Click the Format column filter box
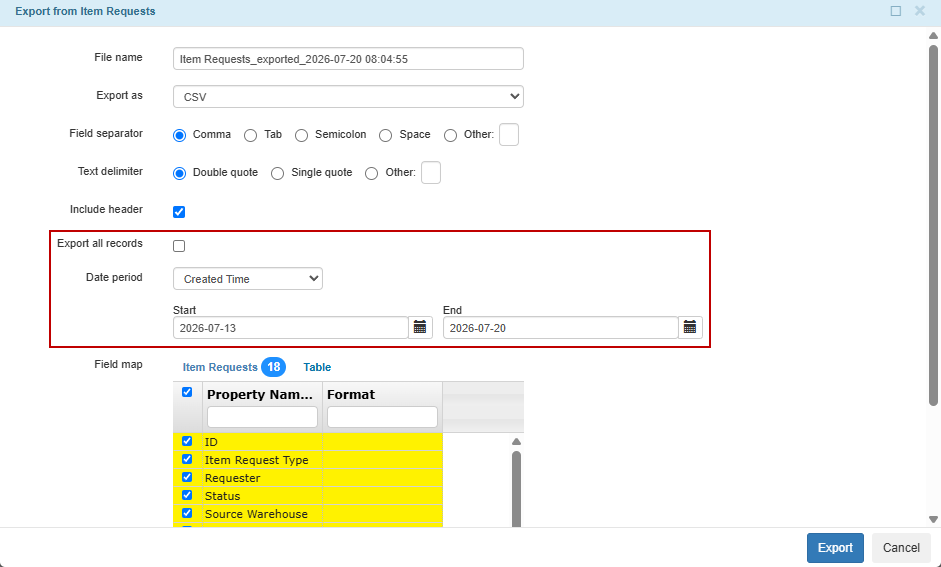The width and height of the screenshot is (941, 567). [x=382, y=417]
